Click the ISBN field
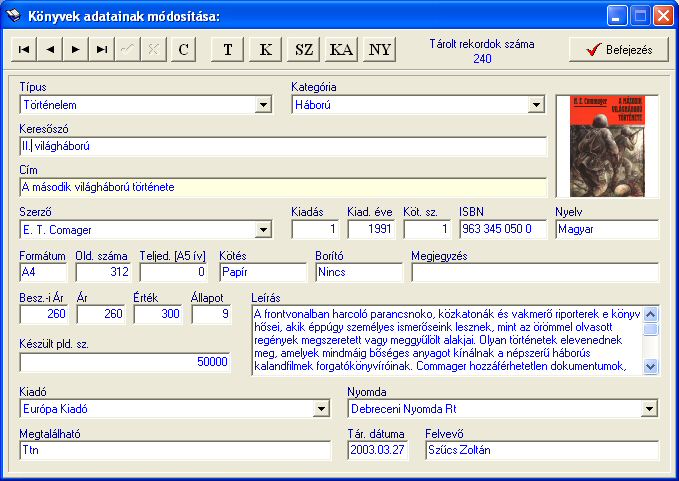679x481 pixels. (503, 229)
